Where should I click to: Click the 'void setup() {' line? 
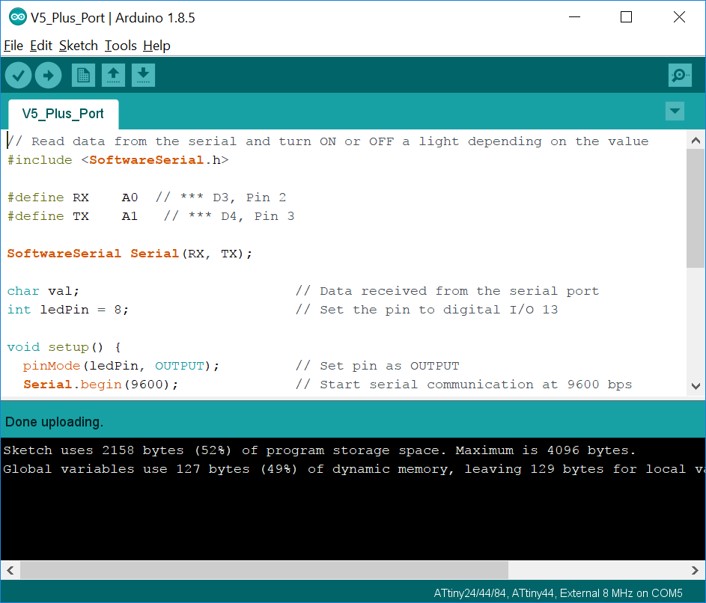click(64, 347)
